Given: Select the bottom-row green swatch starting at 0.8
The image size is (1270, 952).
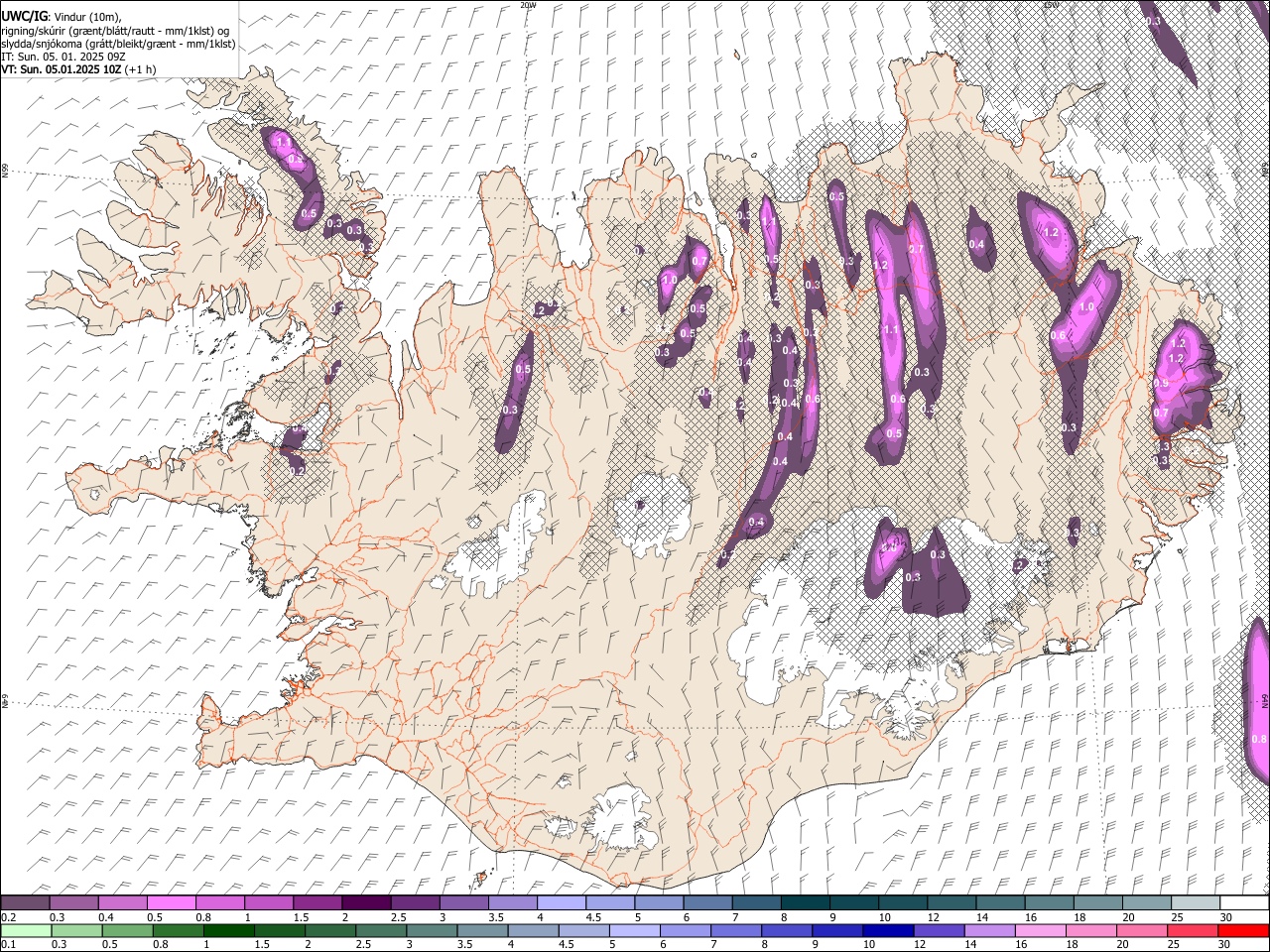Looking at the screenshot, I should coord(178,930).
